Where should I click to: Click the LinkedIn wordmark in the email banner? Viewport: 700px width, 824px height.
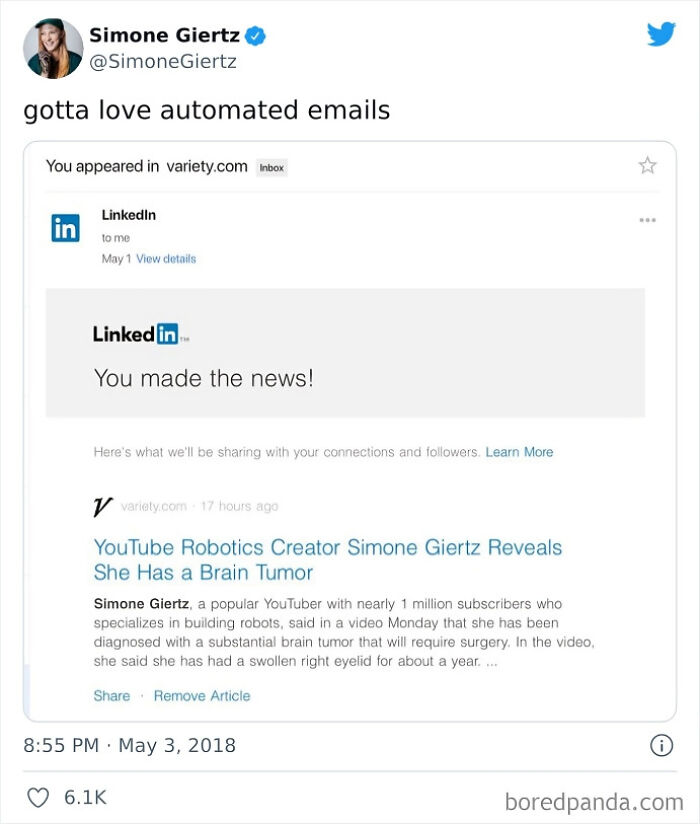pos(138,333)
